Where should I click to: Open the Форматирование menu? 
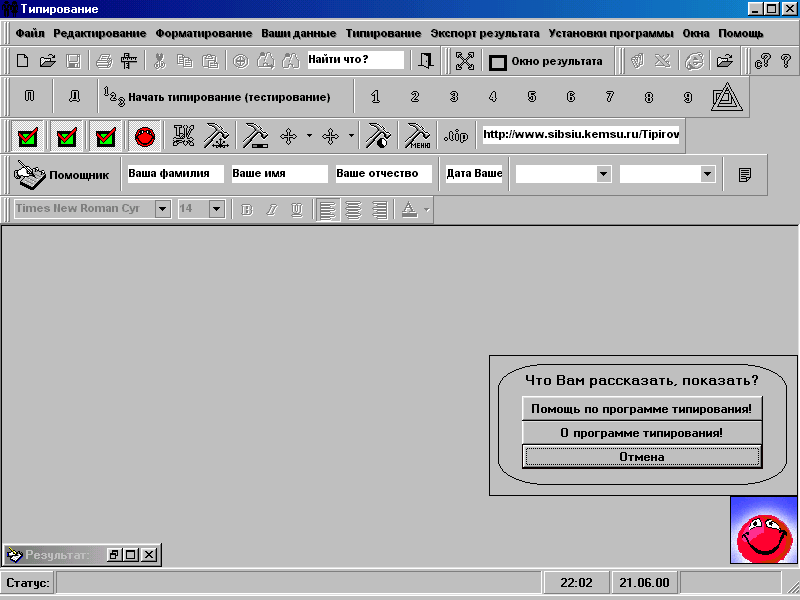pyautogui.click(x=204, y=34)
